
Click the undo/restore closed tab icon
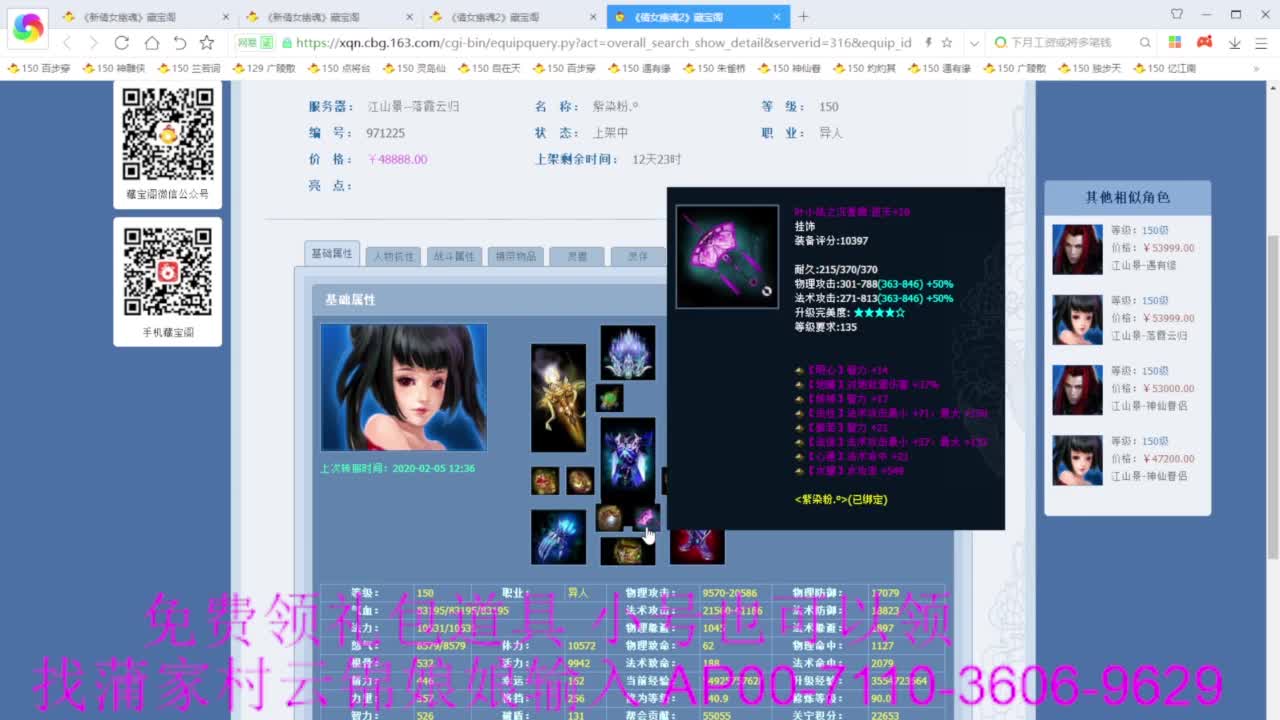(x=180, y=43)
